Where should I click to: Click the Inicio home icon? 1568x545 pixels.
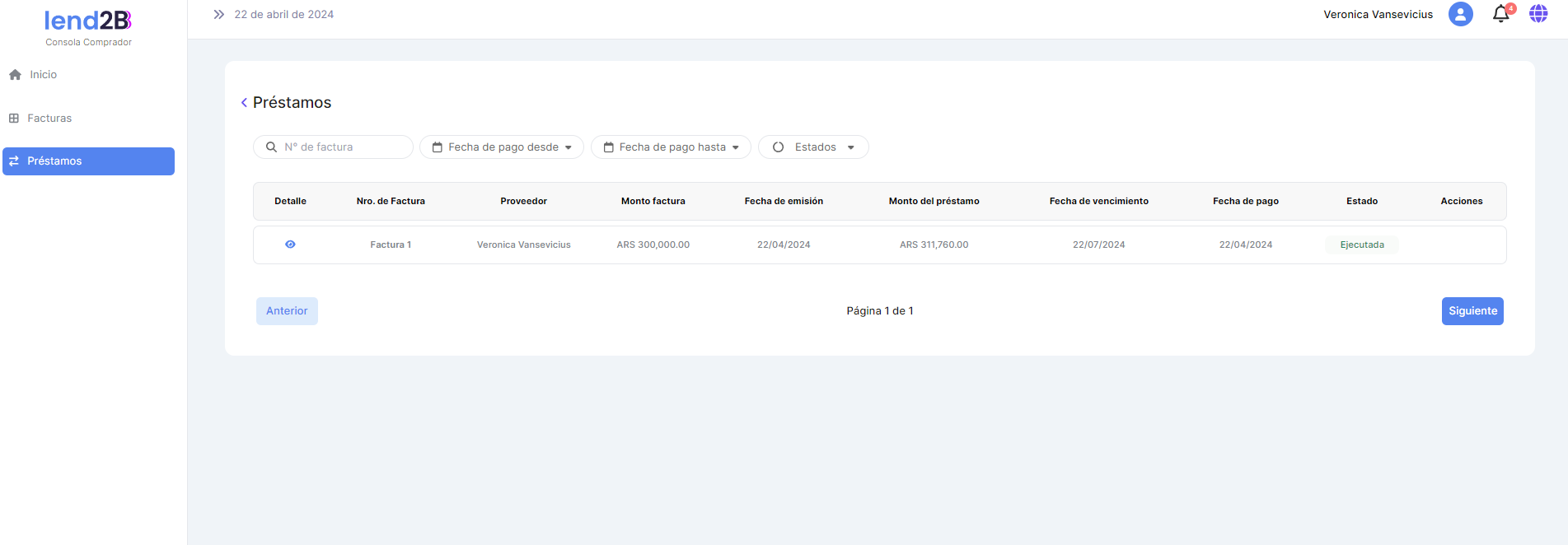pyautogui.click(x=15, y=75)
